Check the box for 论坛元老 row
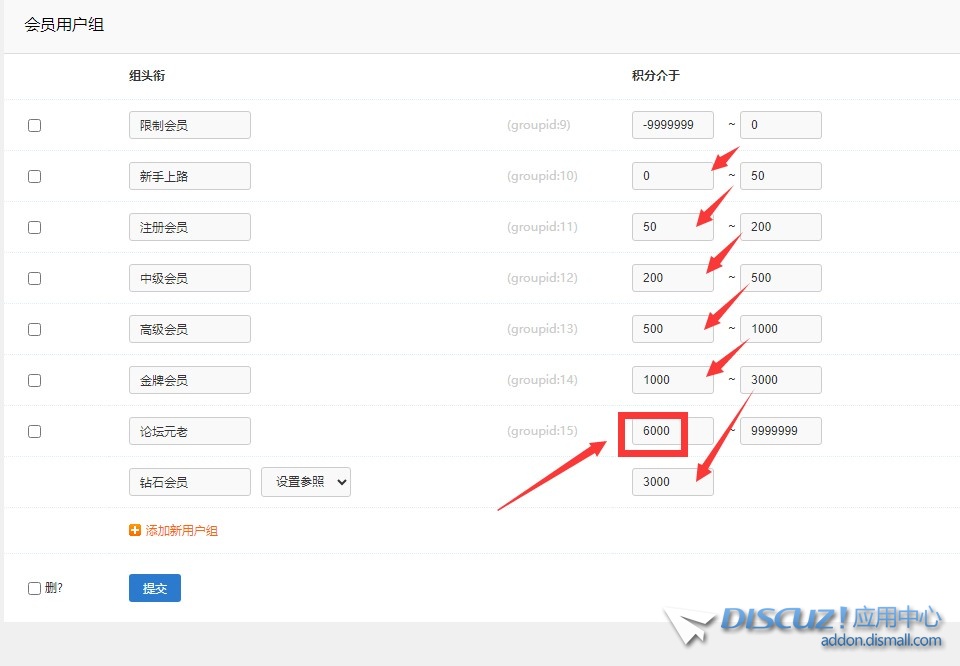Viewport: 960px width, 666px height. [34, 432]
